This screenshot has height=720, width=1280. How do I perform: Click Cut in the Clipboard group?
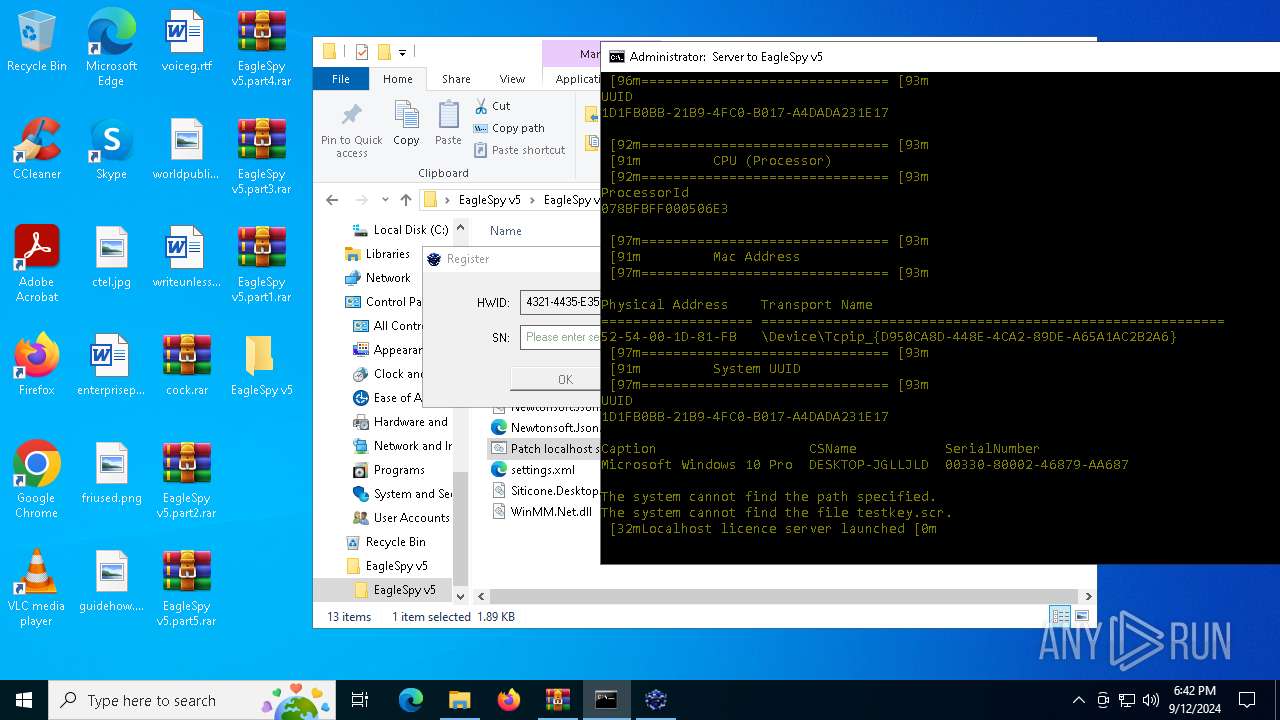pyautogui.click(x=491, y=105)
